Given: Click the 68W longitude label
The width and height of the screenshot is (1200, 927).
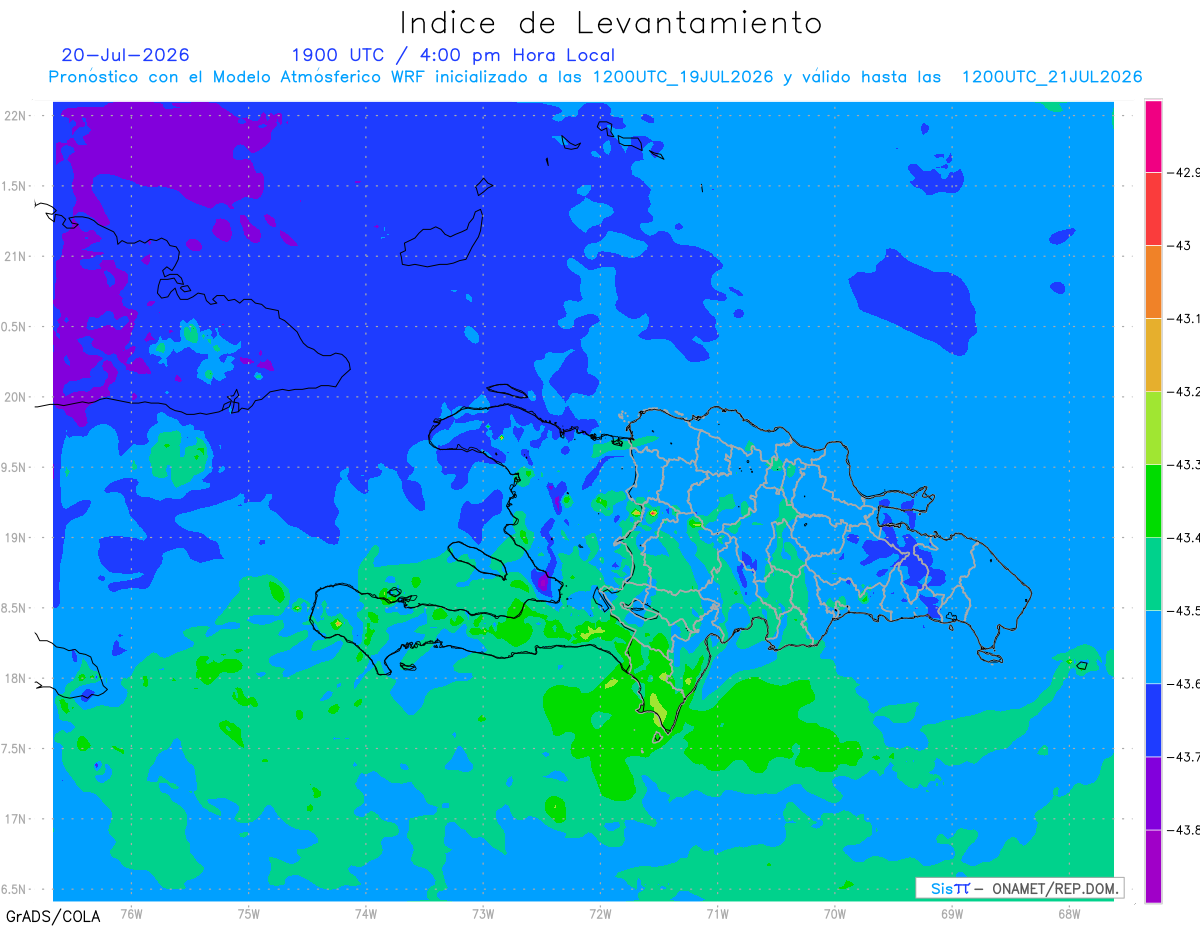Looking at the screenshot, I should click(x=1069, y=913).
